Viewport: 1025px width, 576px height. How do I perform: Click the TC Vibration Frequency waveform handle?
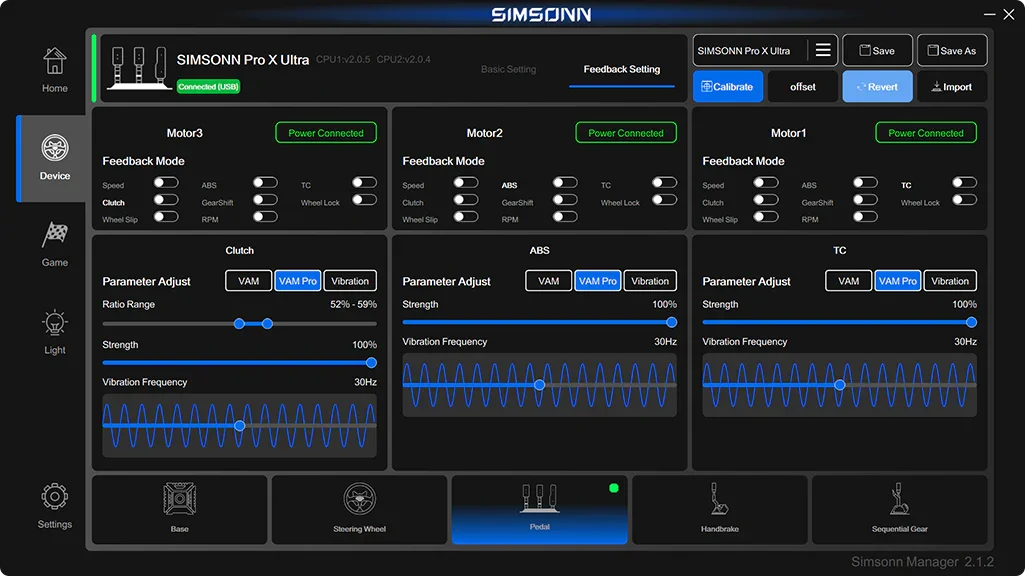840,385
